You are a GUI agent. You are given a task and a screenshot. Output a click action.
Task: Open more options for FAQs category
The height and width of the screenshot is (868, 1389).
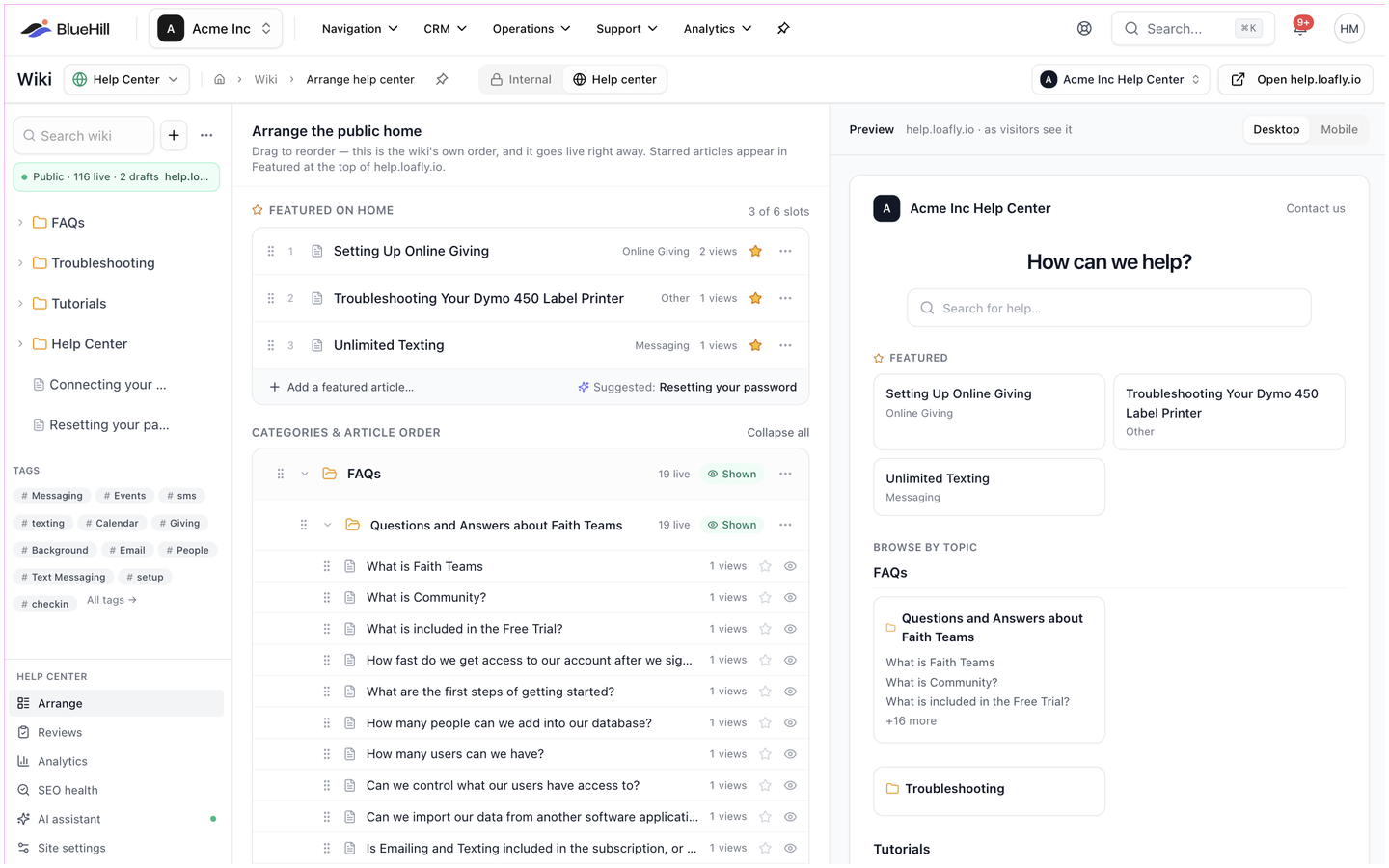pyautogui.click(x=786, y=474)
